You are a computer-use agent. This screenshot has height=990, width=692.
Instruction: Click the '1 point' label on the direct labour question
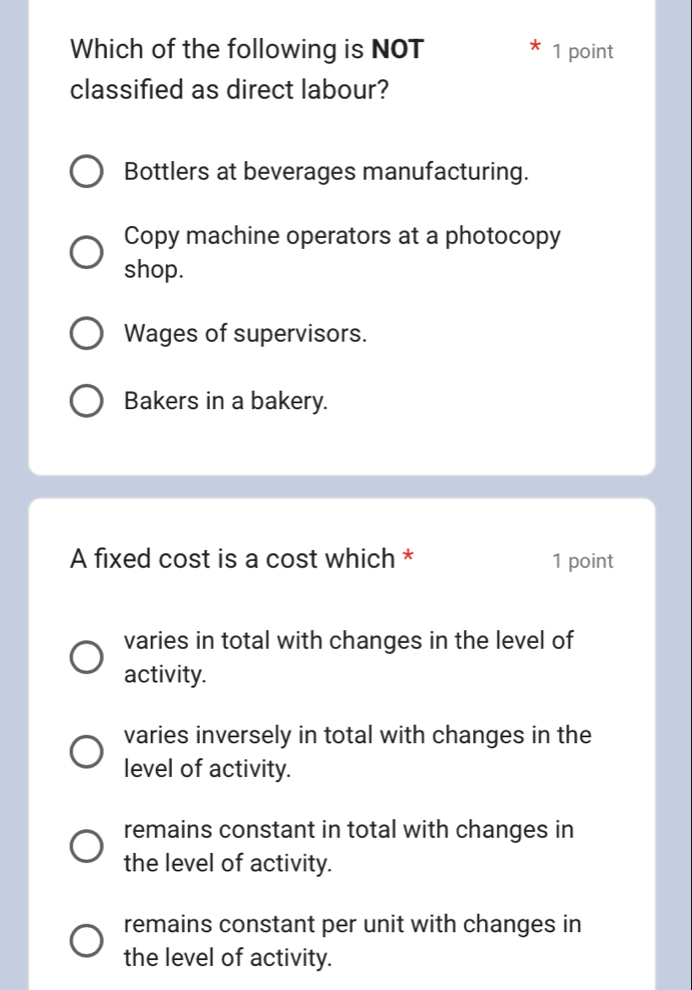(582, 51)
